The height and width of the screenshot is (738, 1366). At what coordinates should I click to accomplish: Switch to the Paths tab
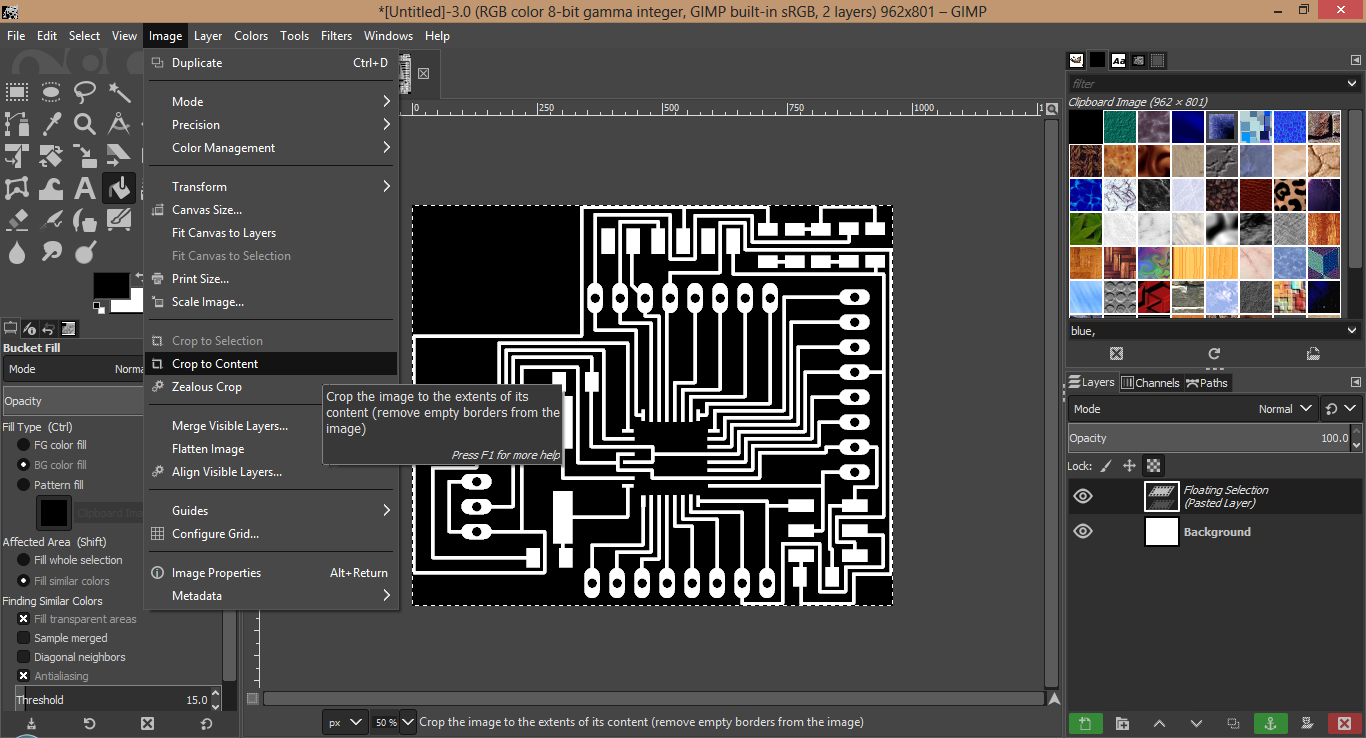click(1207, 382)
